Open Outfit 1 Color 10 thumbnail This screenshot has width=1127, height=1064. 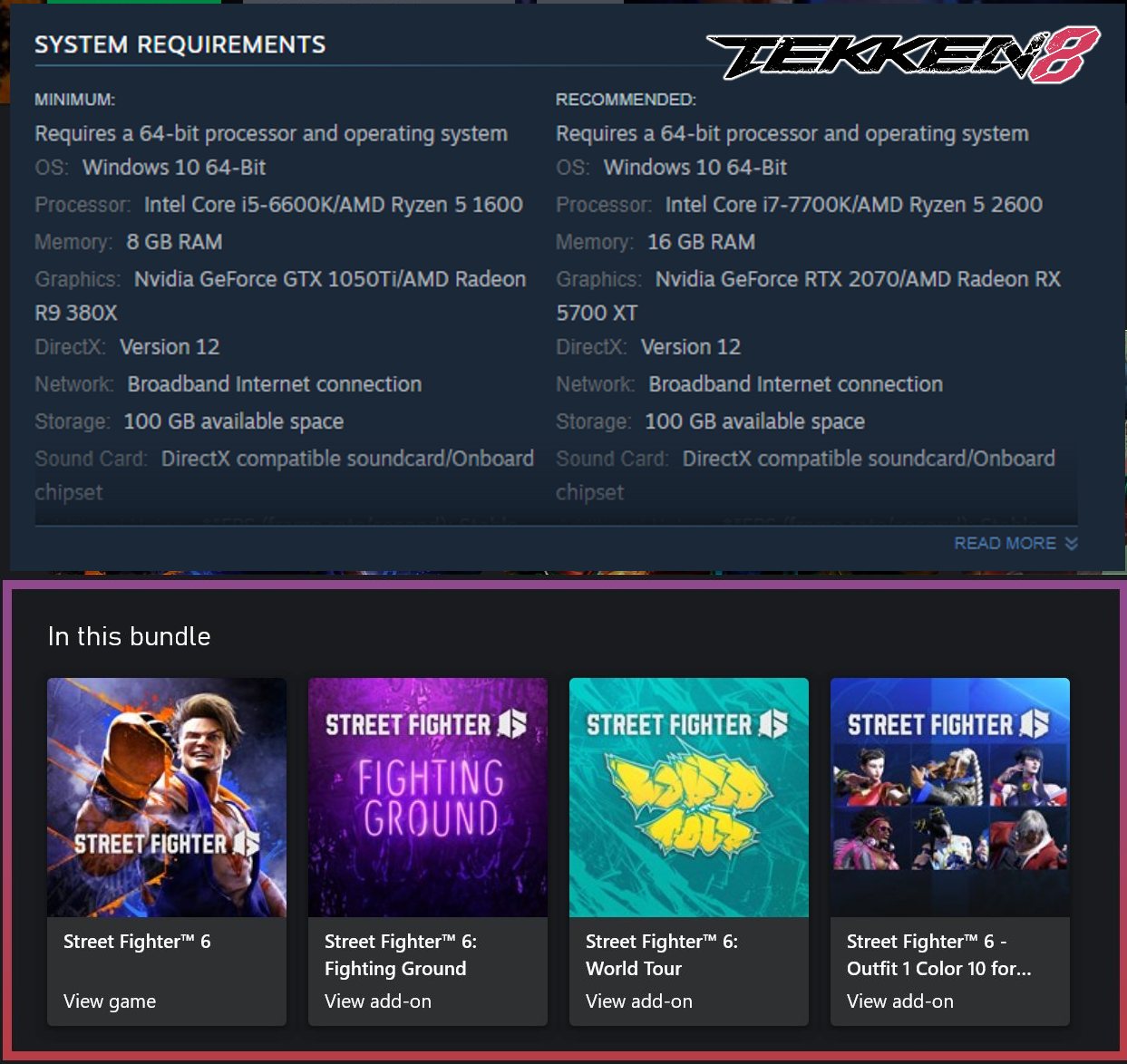tap(950, 798)
